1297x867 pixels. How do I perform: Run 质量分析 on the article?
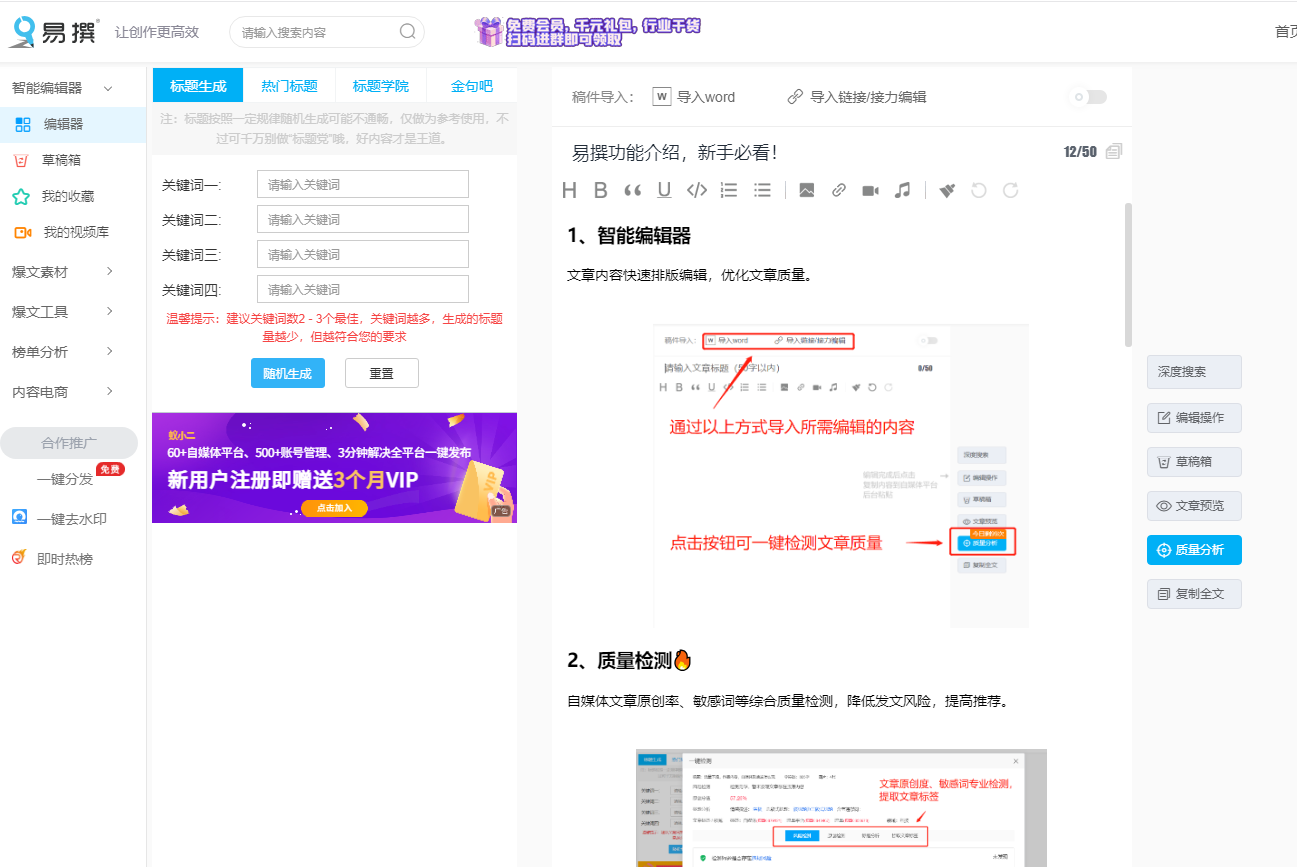[1194, 550]
